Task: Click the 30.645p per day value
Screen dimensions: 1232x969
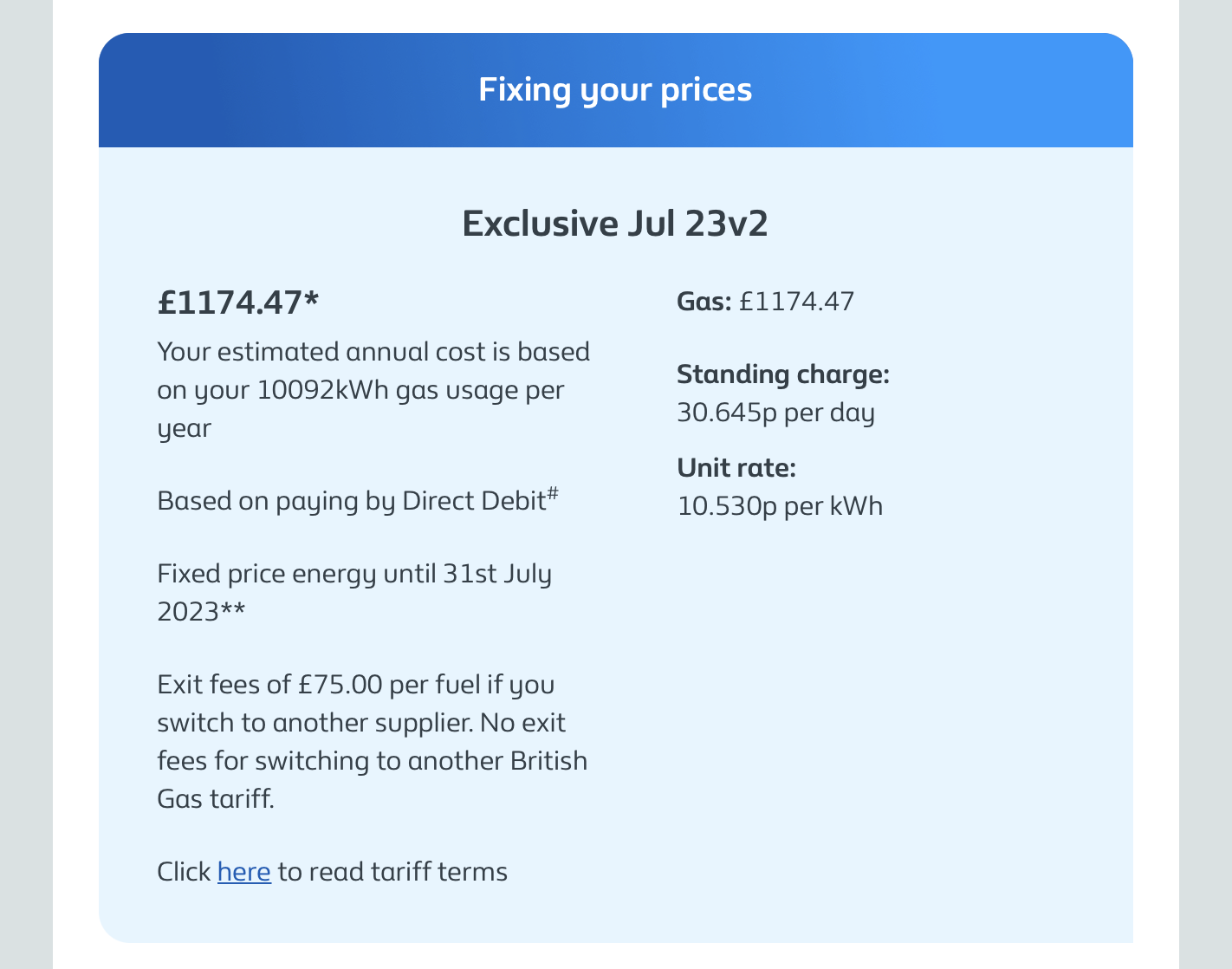Action: click(x=775, y=413)
